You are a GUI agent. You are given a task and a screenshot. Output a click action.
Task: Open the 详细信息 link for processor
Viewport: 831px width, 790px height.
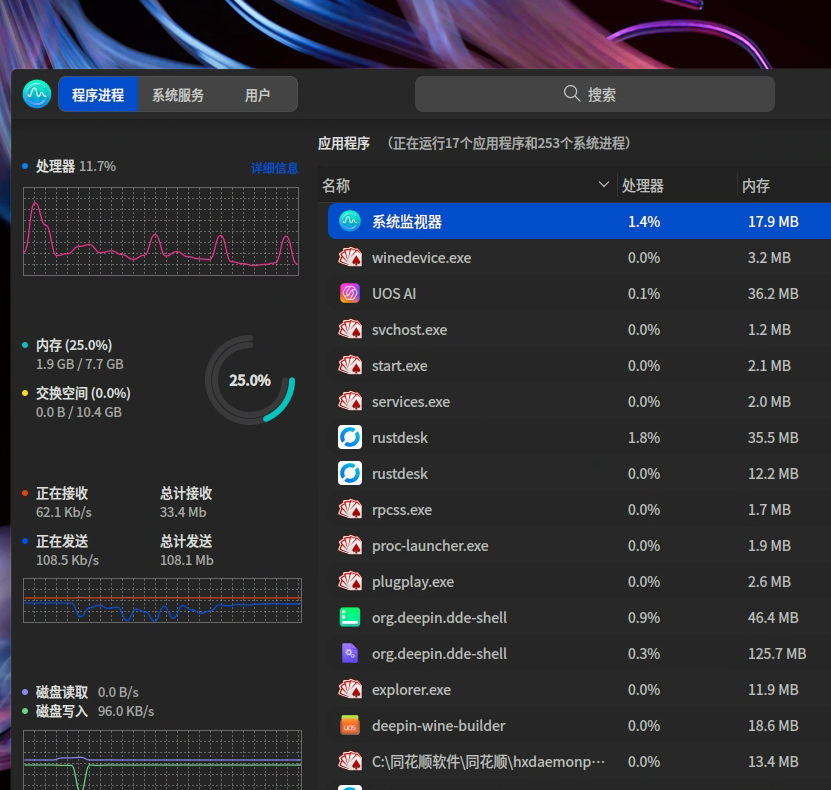(274, 167)
